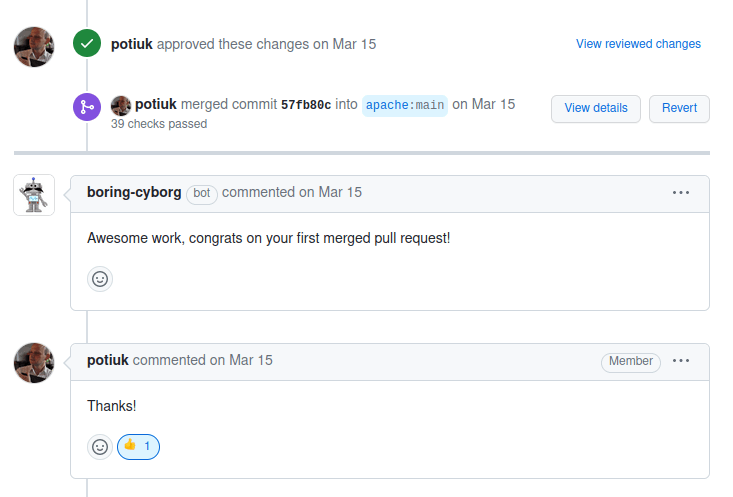This screenshot has width=733, height=497.
Task: Open potiuk avatar beside Thanks comment
Action: pos(34,363)
